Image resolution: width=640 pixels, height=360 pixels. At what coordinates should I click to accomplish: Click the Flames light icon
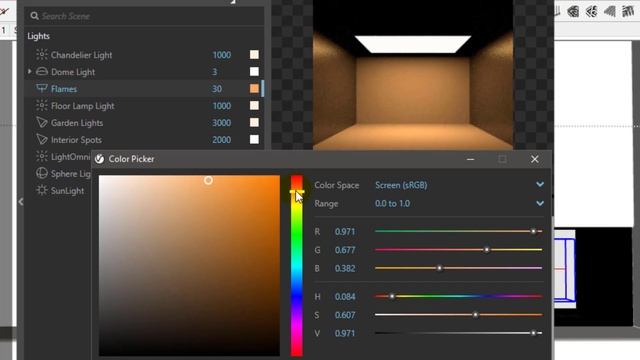coord(42,89)
